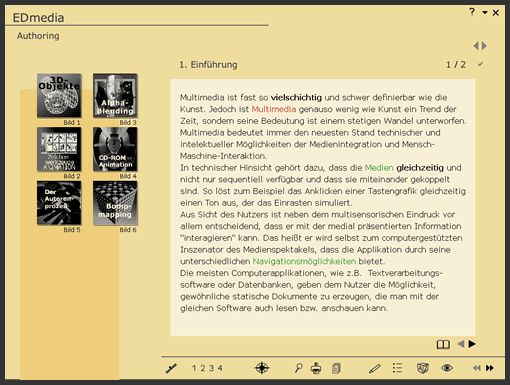Screen dimensions: 510x385
Task: Open the bulleted list contents icon
Action: click(x=397, y=368)
